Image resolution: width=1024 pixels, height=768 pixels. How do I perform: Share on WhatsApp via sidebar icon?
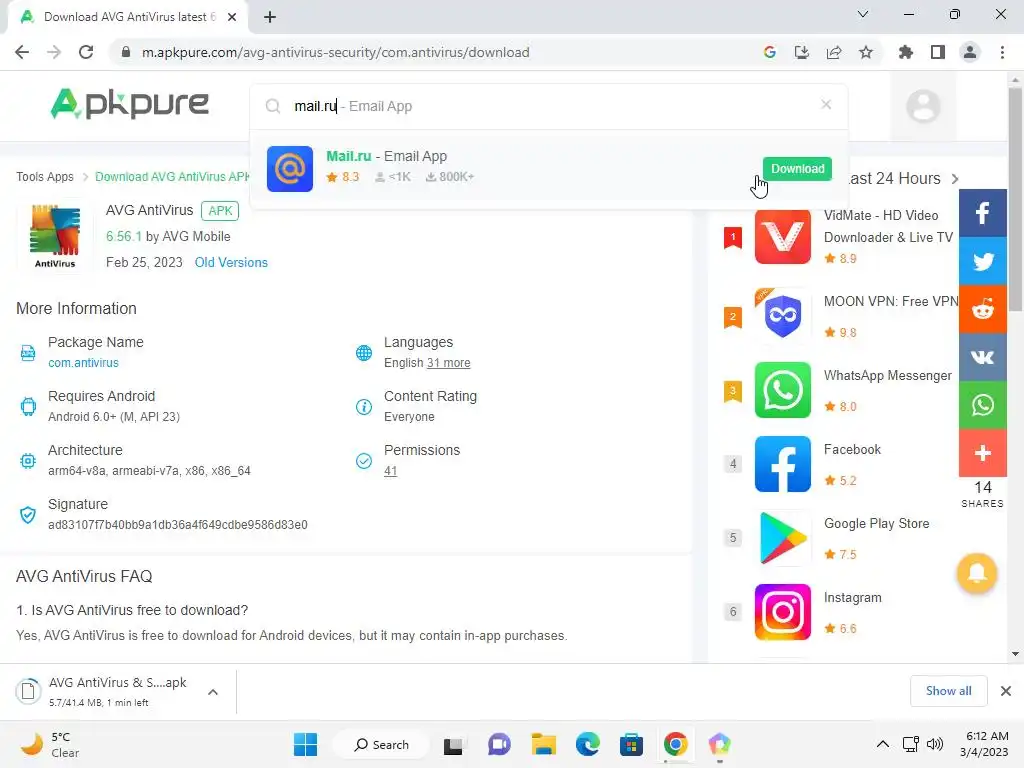pyautogui.click(x=982, y=405)
